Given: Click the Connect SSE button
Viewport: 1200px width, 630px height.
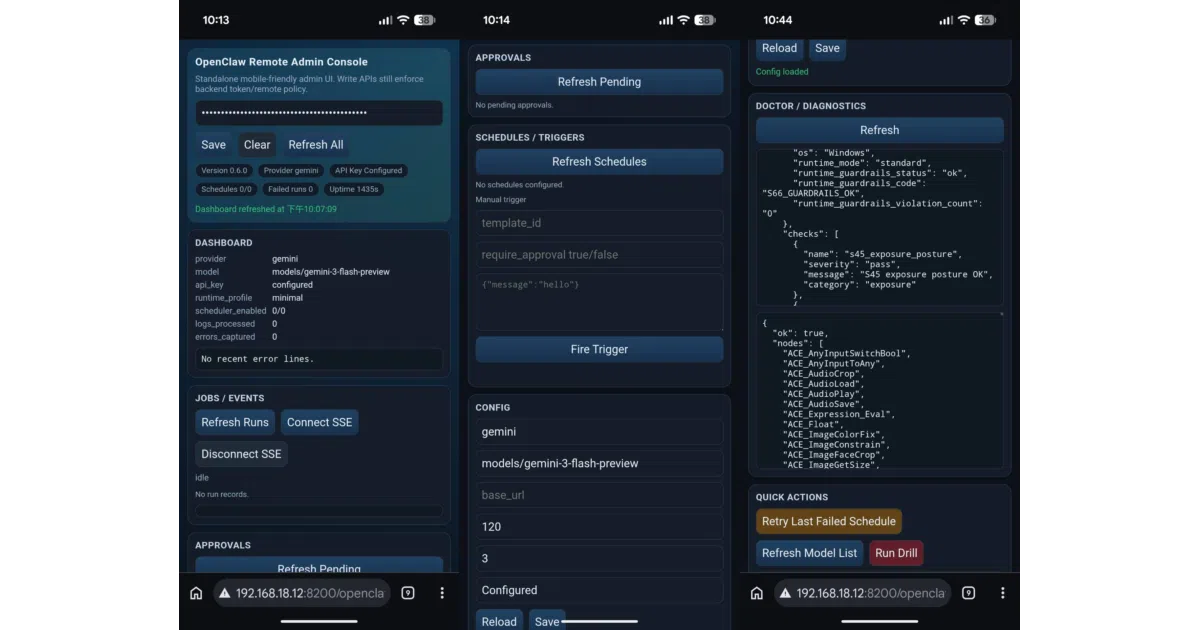Looking at the screenshot, I should click(x=319, y=422).
